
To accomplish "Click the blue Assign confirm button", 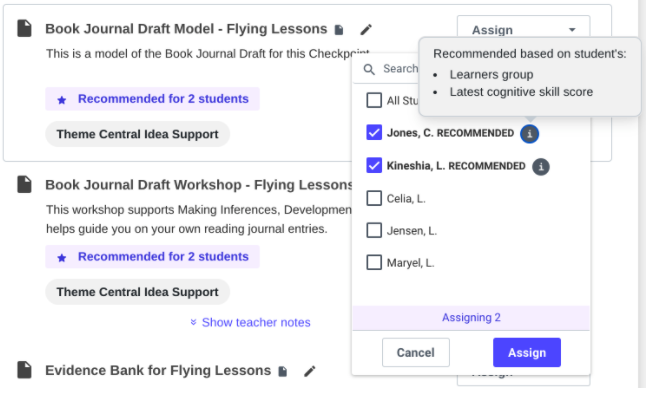I will coord(526,352).
